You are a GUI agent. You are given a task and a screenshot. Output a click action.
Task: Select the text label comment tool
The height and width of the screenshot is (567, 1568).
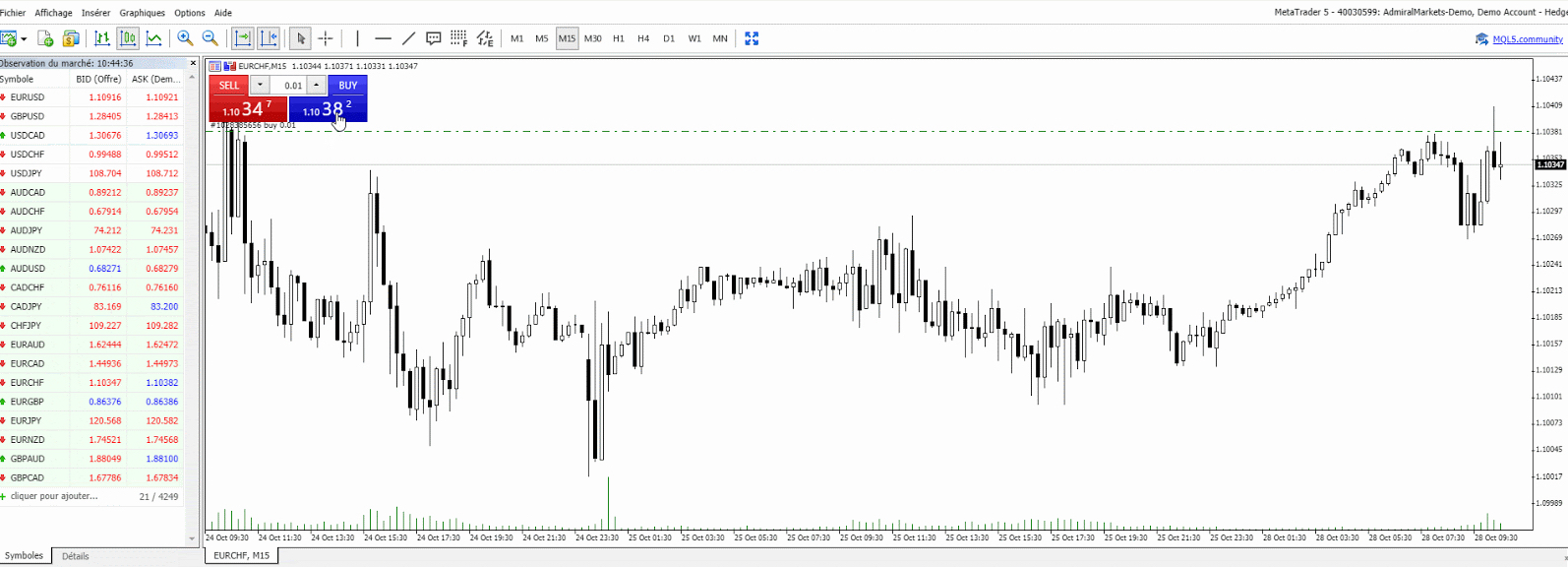click(434, 38)
